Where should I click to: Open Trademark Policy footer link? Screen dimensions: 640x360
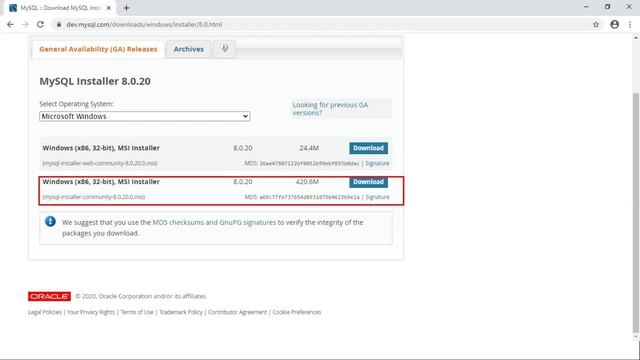(x=181, y=312)
